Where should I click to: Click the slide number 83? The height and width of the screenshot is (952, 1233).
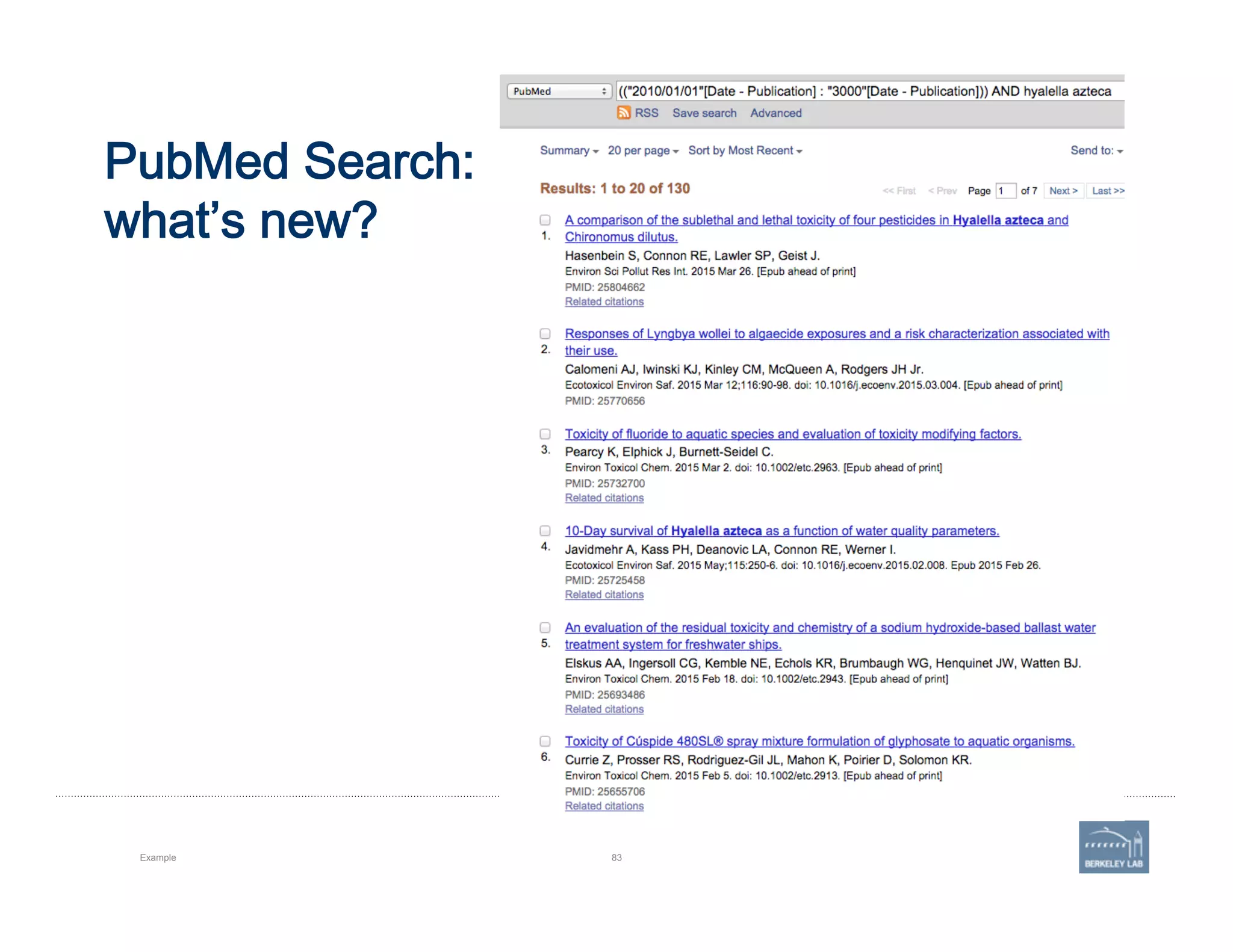point(616,858)
